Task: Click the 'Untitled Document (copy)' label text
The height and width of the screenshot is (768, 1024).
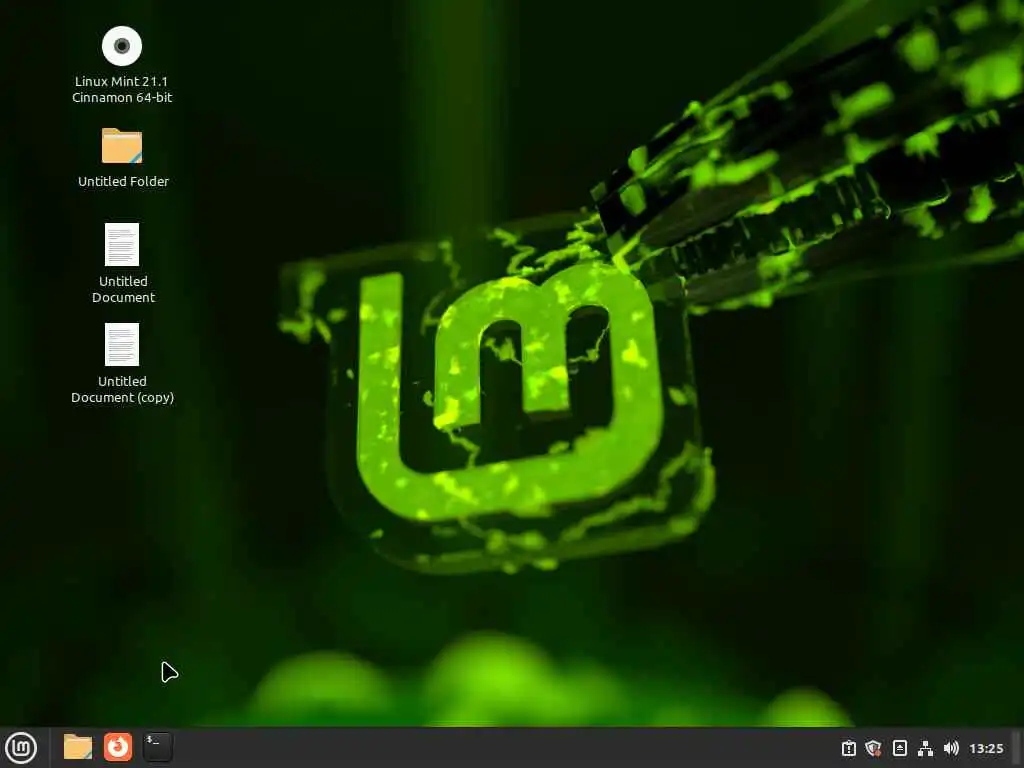Action: (x=122, y=389)
